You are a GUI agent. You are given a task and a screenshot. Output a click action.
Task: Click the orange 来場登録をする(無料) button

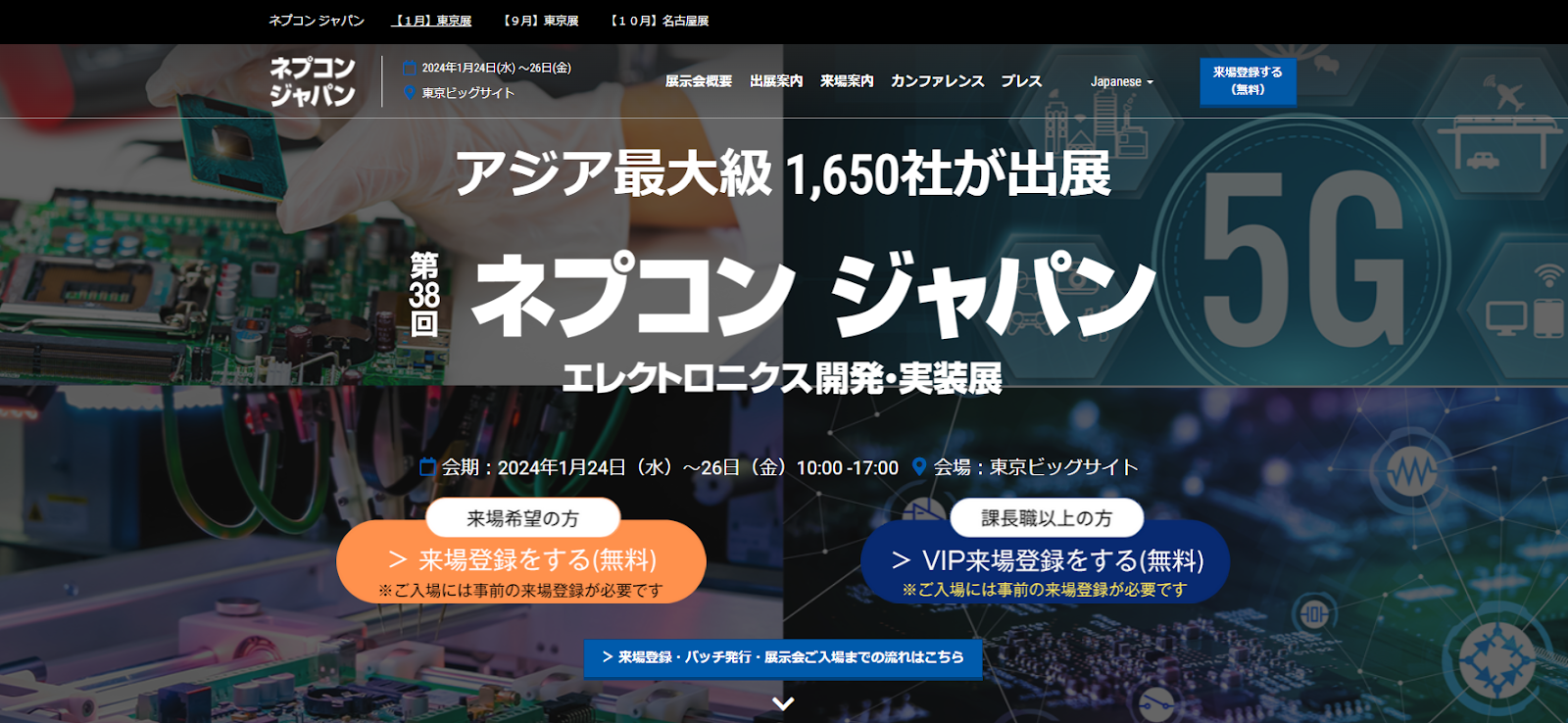coord(521,561)
